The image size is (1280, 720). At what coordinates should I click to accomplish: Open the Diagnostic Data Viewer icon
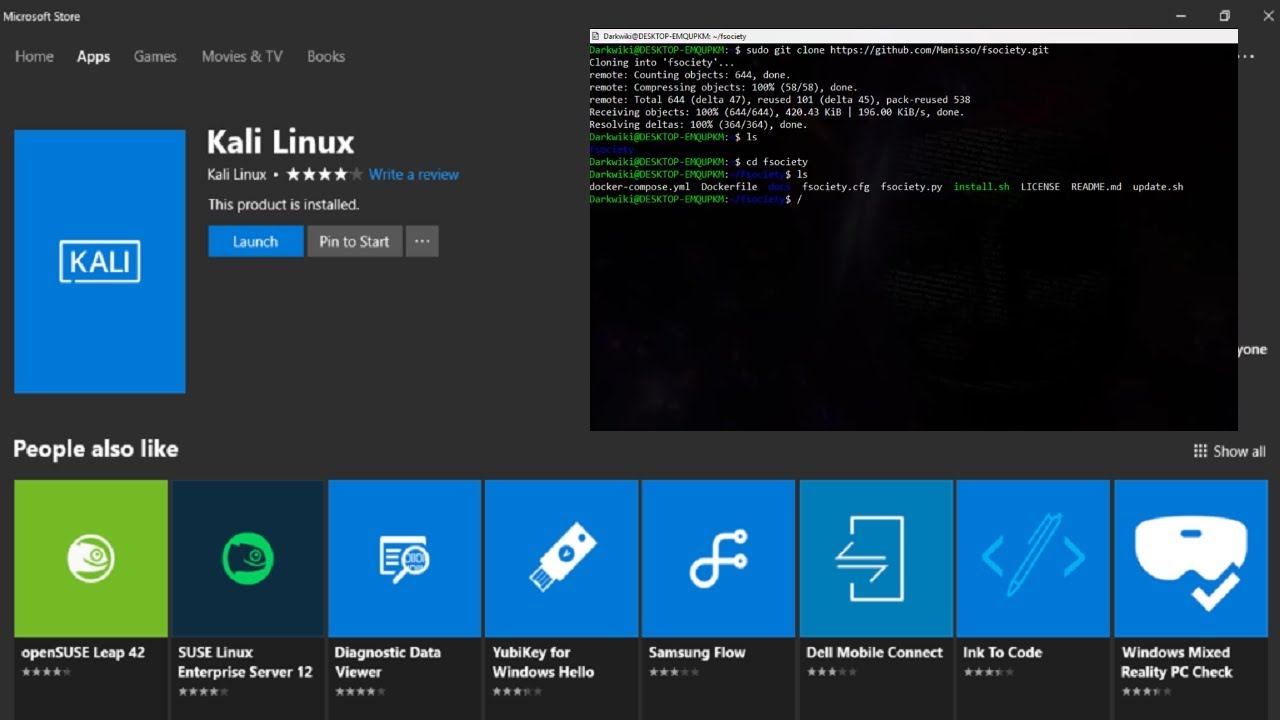tap(405, 558)
